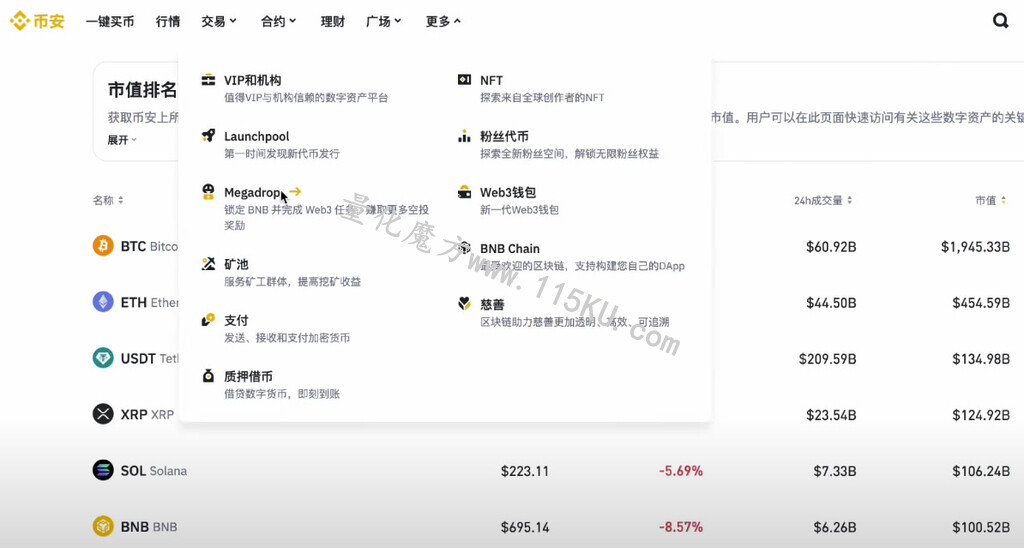Open the 合约 dropdown menu
Image resolution: width=1024 pixels, height=548 pixels.
279,22
